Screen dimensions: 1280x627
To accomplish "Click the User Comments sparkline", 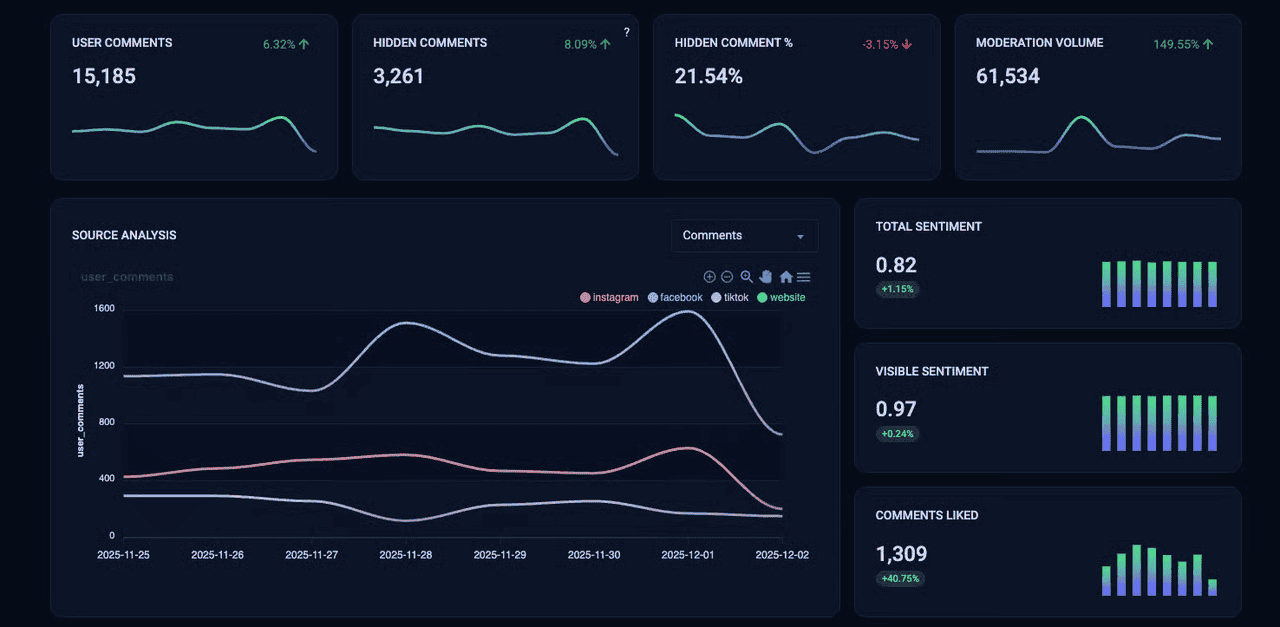I will (x=194, y=133).
